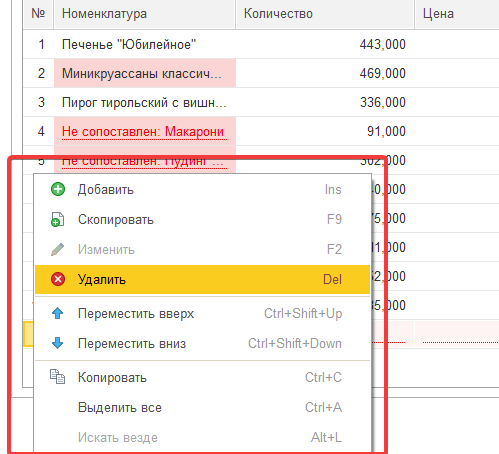Click the quantity 91,000 cell
The image size is (499, 454).
tap(325, 131)
